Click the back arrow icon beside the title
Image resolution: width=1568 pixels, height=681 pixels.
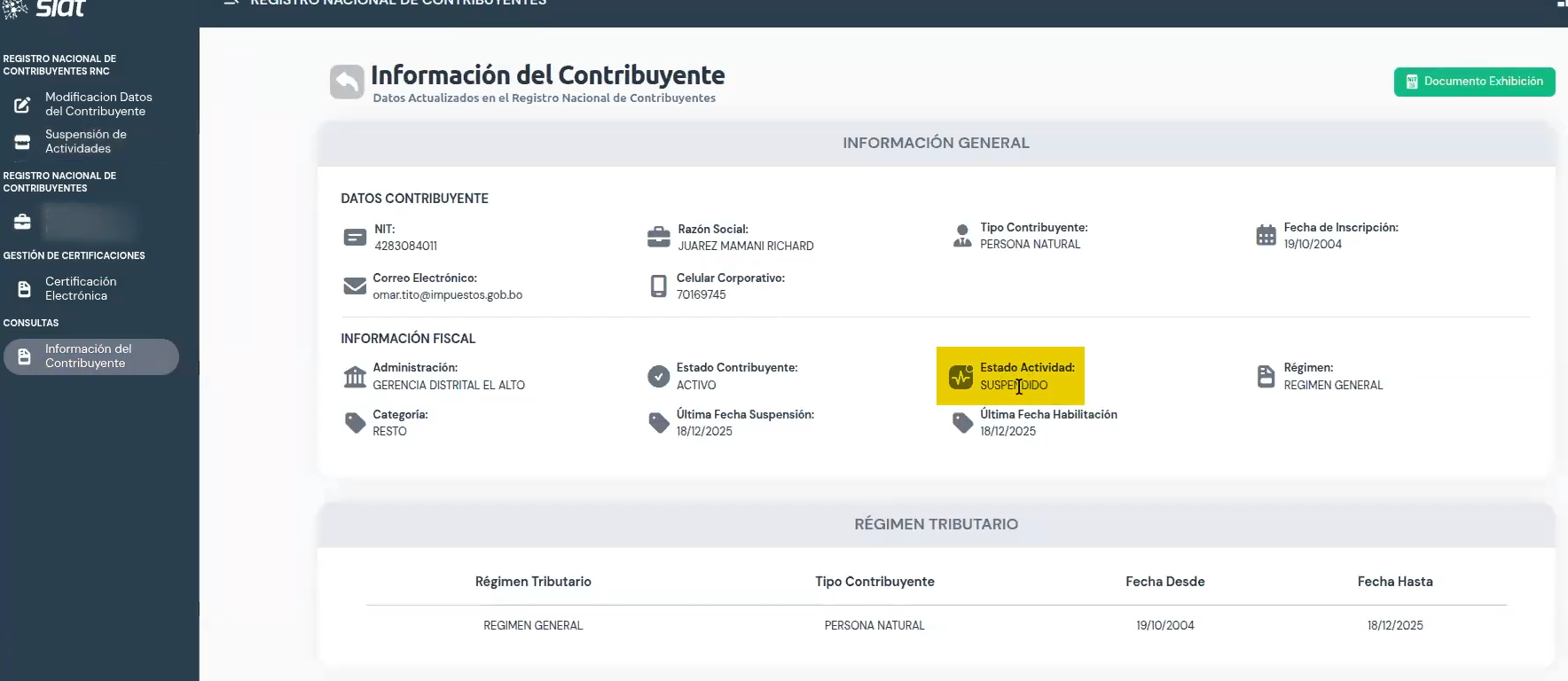click(347, 82)
